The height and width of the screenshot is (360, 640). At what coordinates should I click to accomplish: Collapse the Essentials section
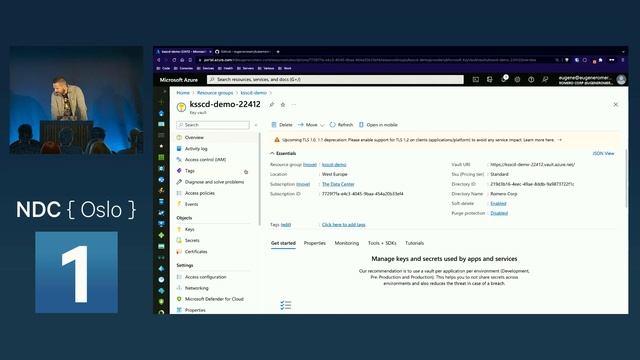click(x=283, y=153)
